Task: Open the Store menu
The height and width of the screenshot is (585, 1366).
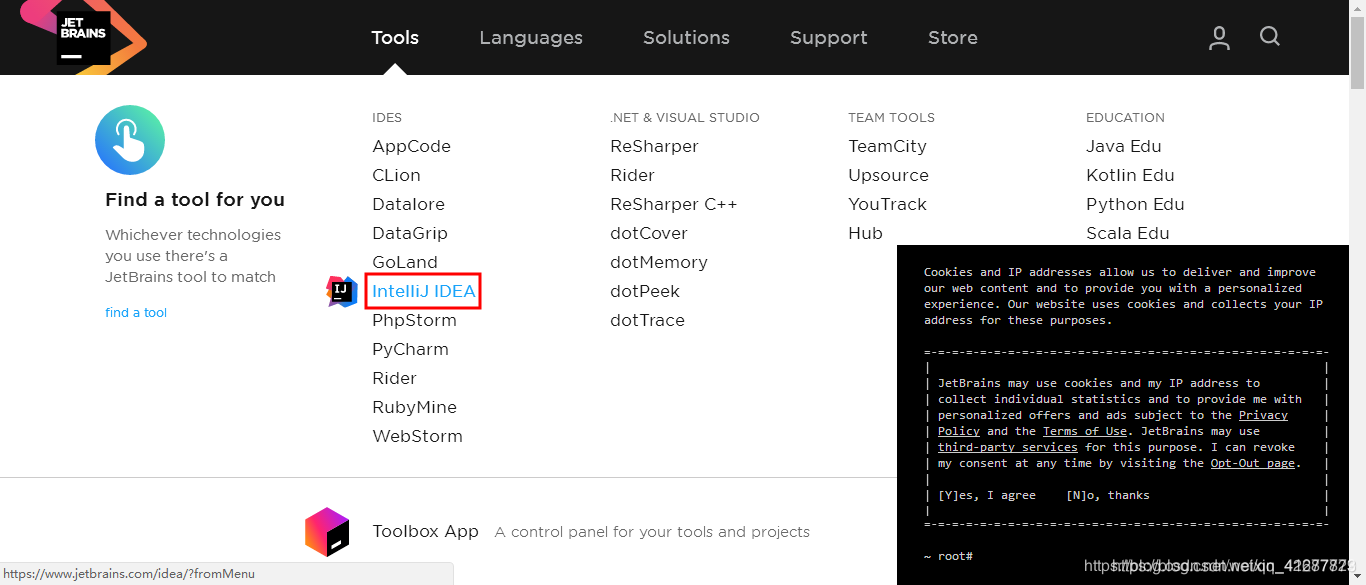Action: 953,38
